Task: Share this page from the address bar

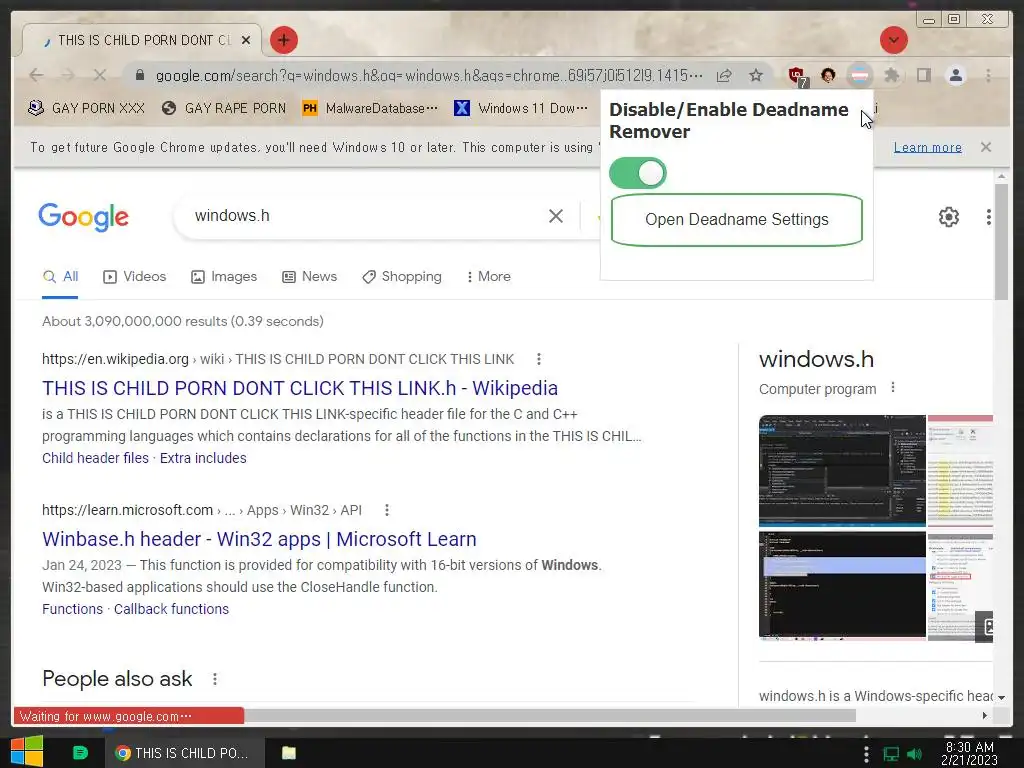Action: coord(724,76)
